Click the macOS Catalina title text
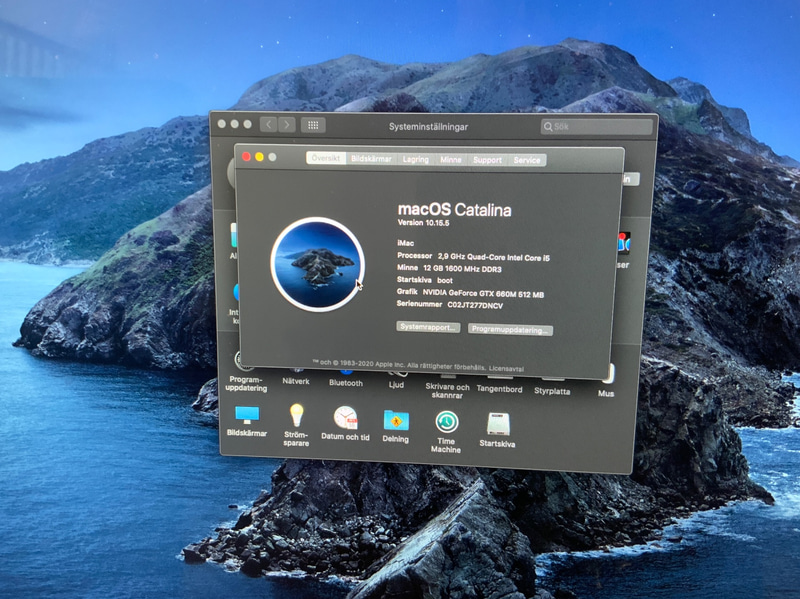This screenshot has width=800, height=599. [454, 210]
